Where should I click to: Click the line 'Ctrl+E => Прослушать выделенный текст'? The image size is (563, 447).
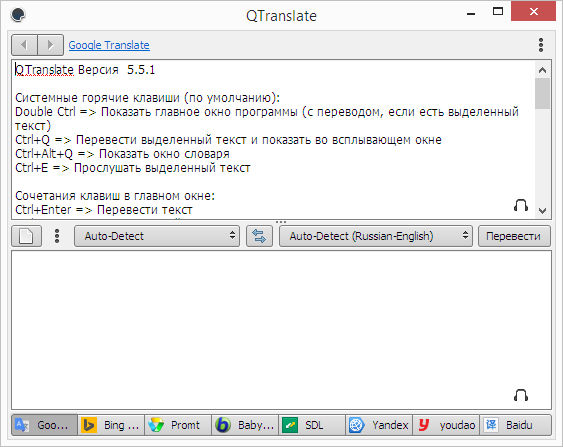[x=132, y=168]
